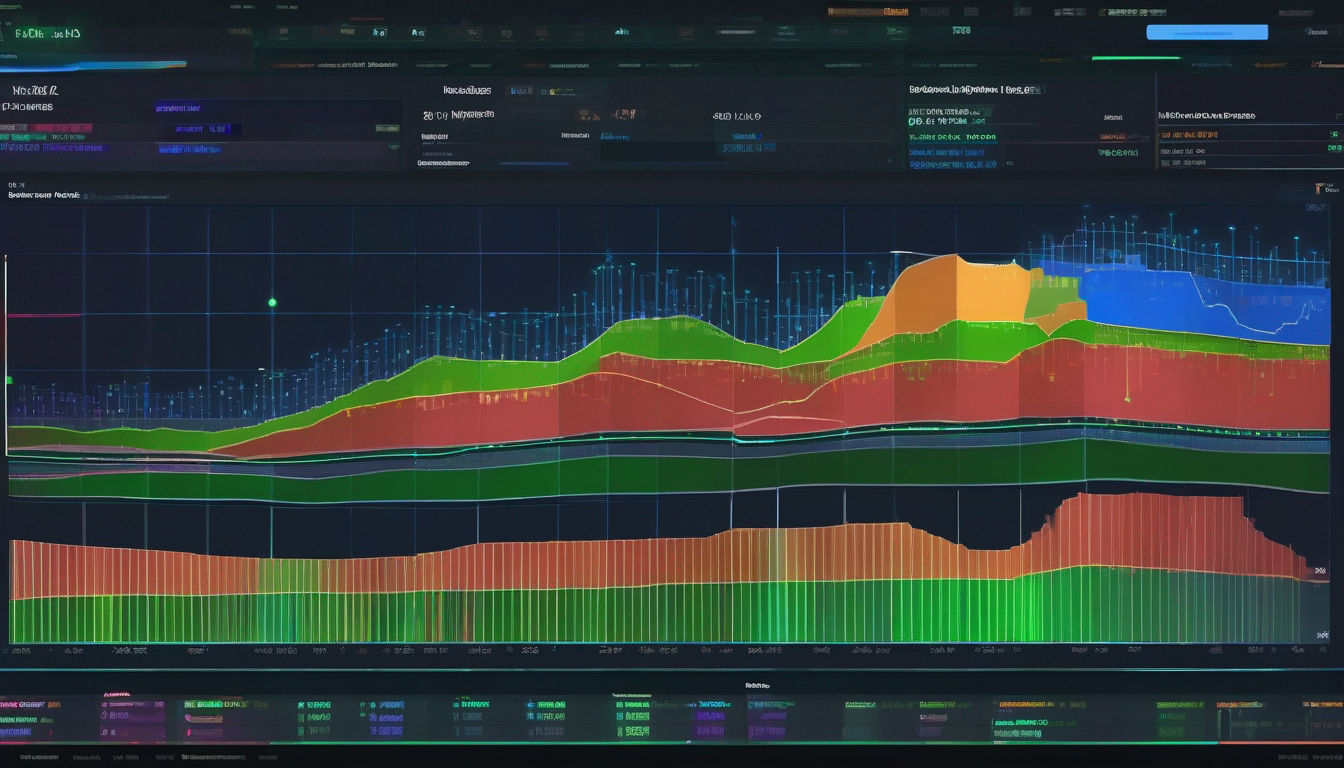Viewport: 1344px width, 768px height.
Task: Click the green progress bar in the header
Action: click(x=1136, y=58)
